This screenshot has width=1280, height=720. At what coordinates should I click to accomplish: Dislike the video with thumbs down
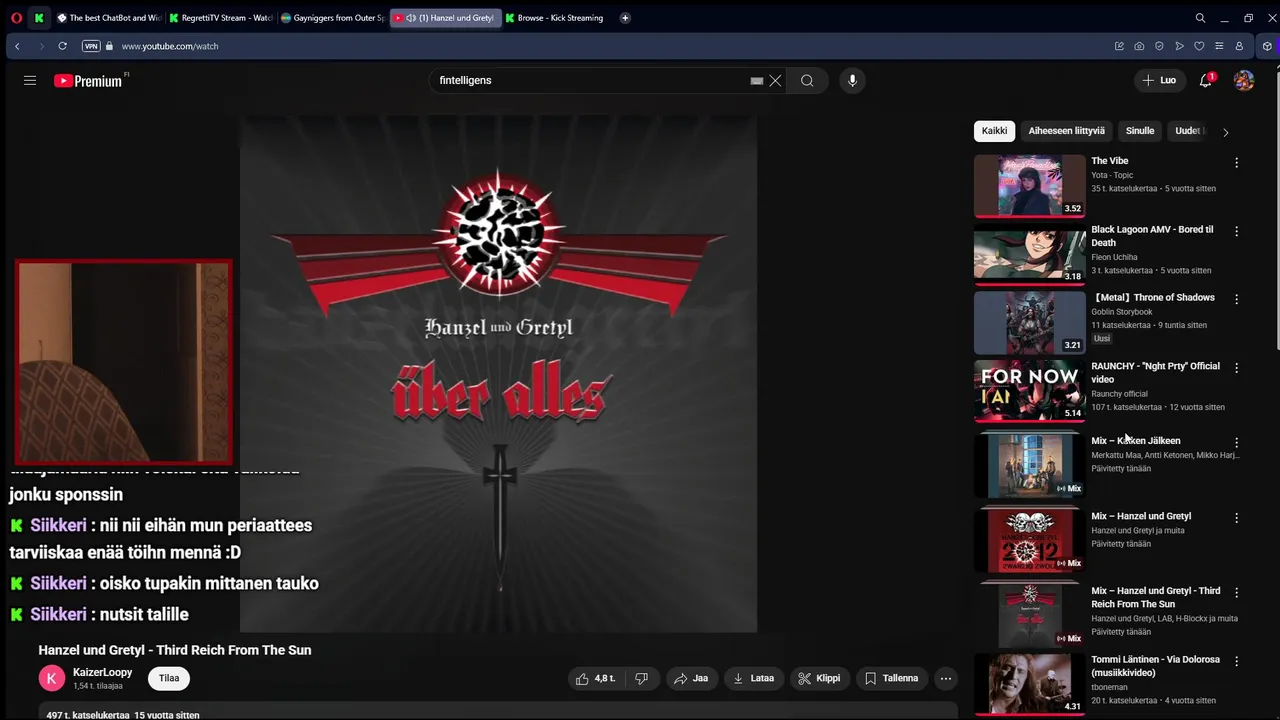[641, 678]
